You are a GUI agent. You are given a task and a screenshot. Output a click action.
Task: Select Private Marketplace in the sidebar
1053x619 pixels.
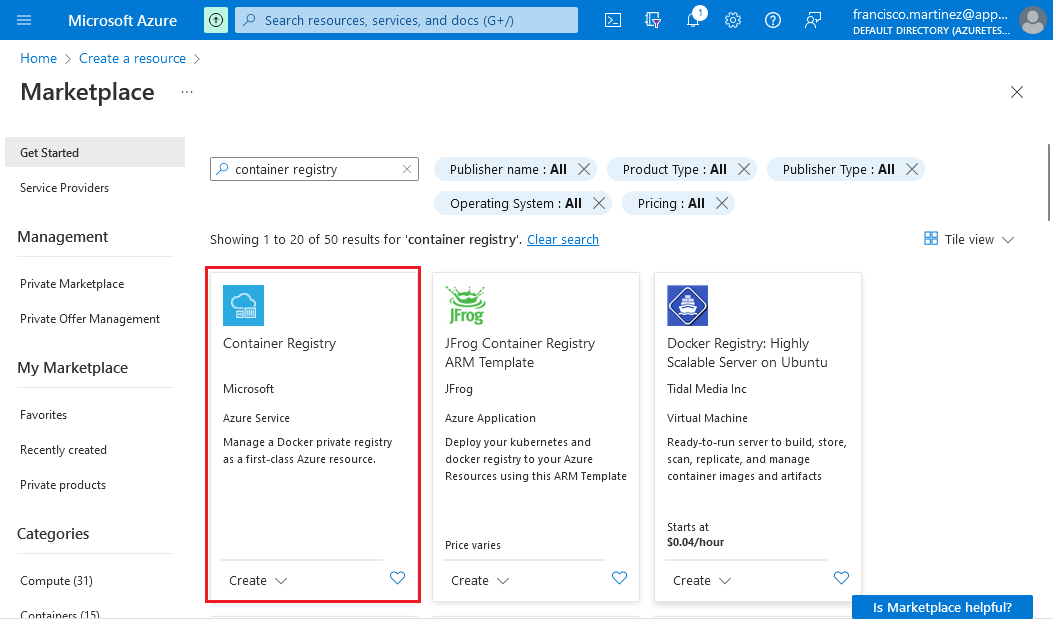71,284
